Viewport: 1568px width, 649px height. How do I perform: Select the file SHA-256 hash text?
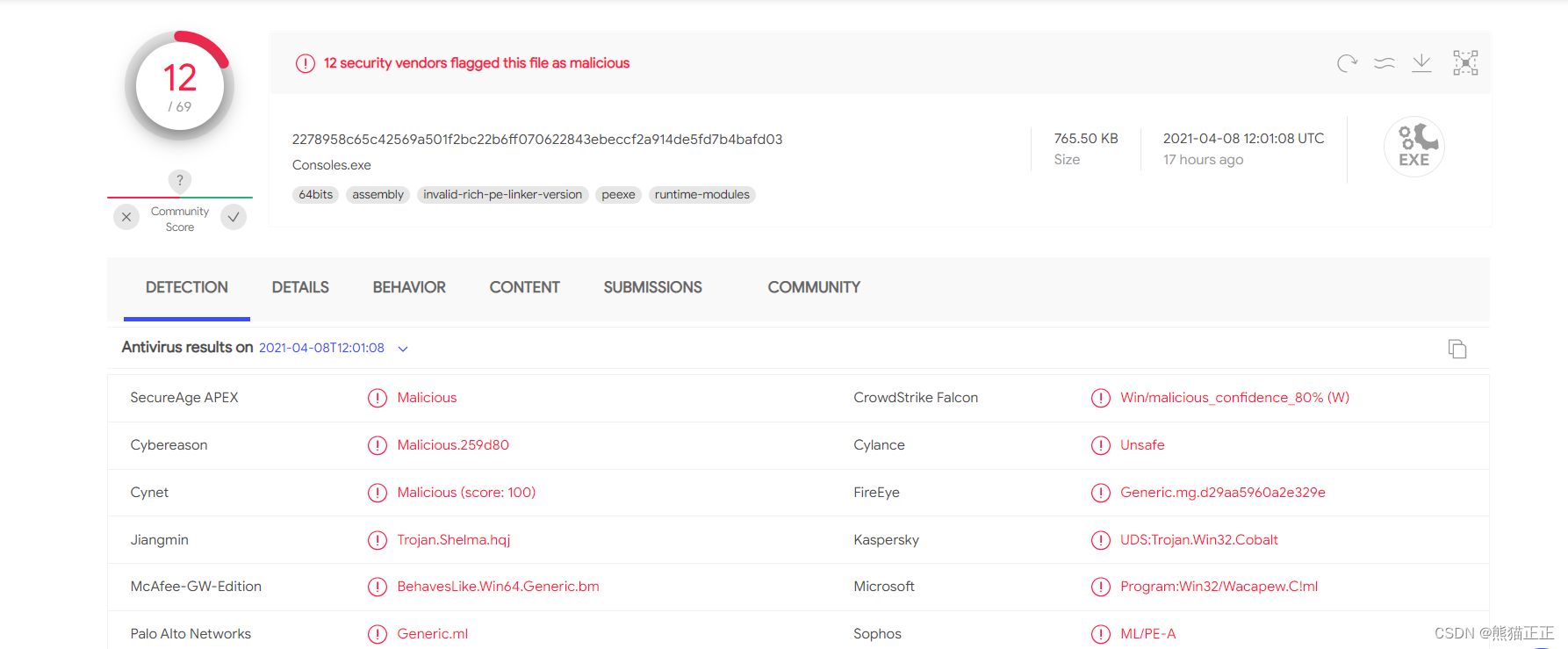tap(537, 140)
